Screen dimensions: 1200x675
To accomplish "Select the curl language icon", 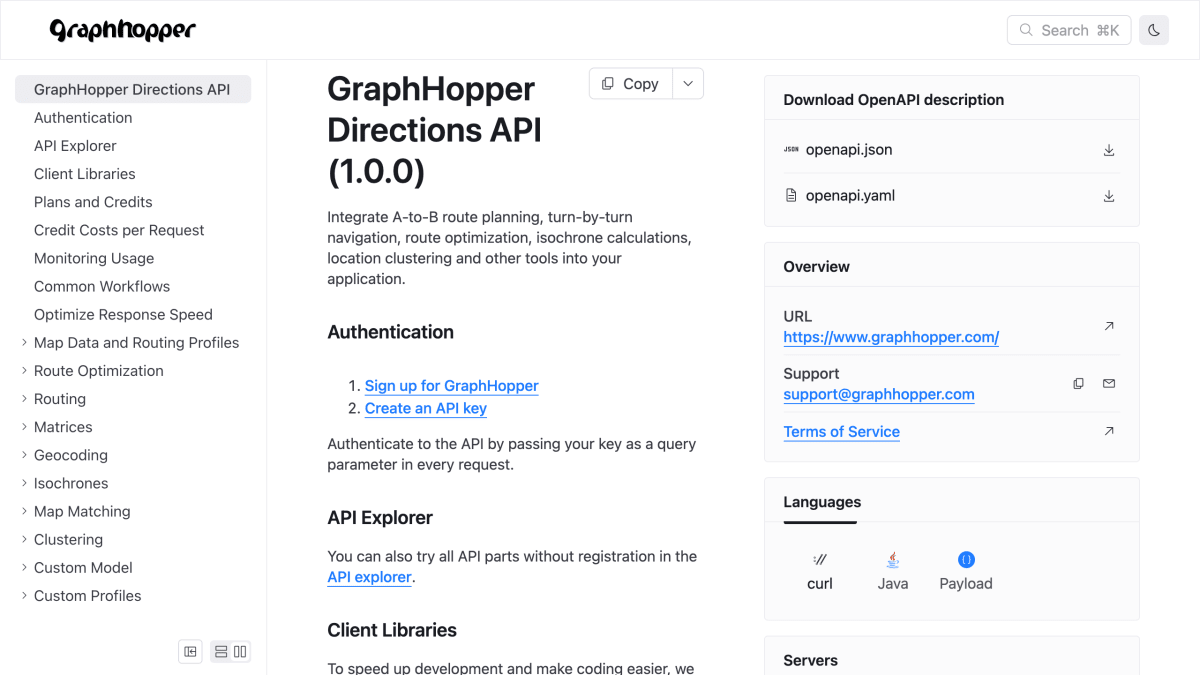I will tap(820, 560).
